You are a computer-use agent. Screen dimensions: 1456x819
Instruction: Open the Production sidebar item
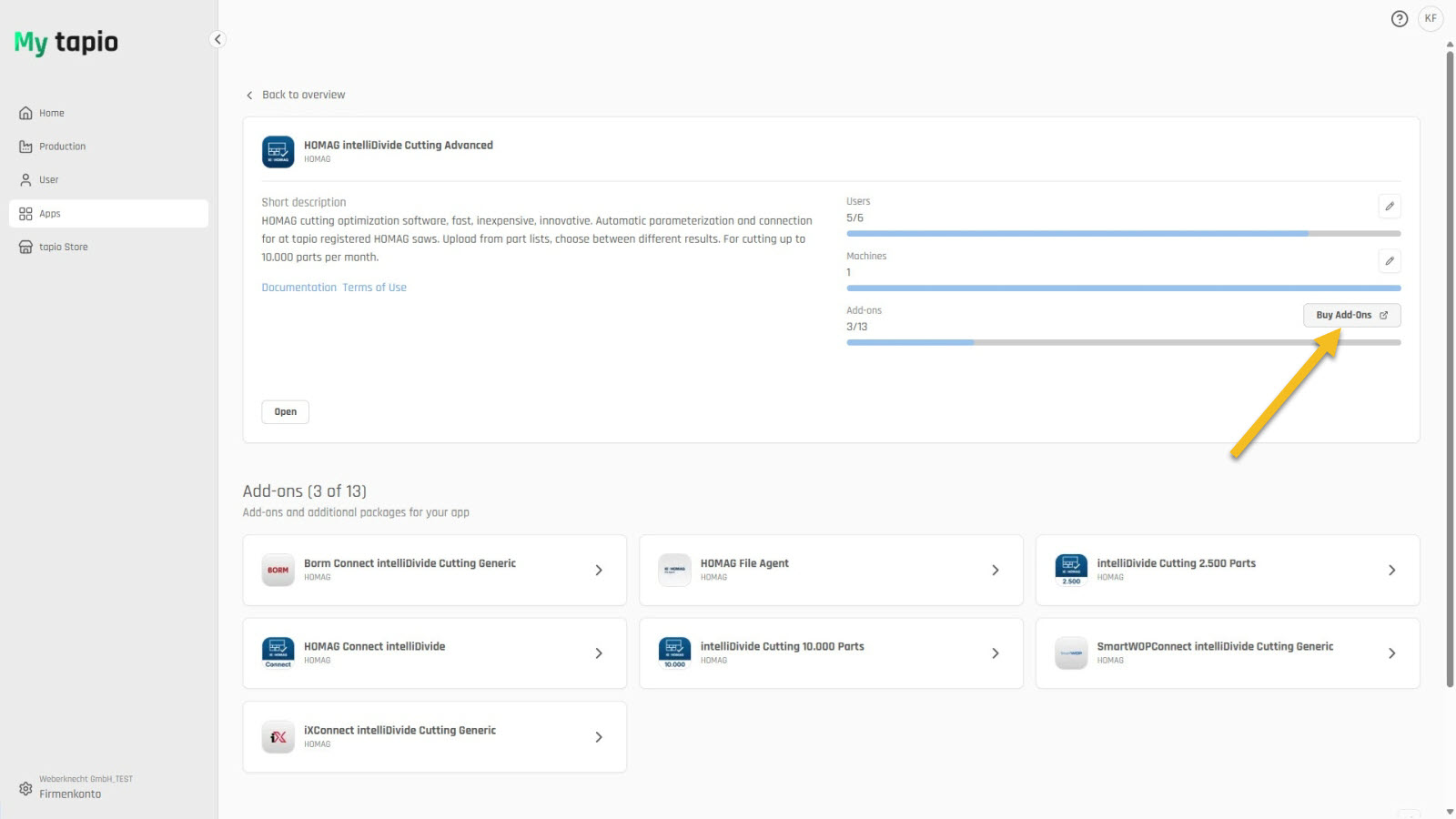(x=62, y=147)
